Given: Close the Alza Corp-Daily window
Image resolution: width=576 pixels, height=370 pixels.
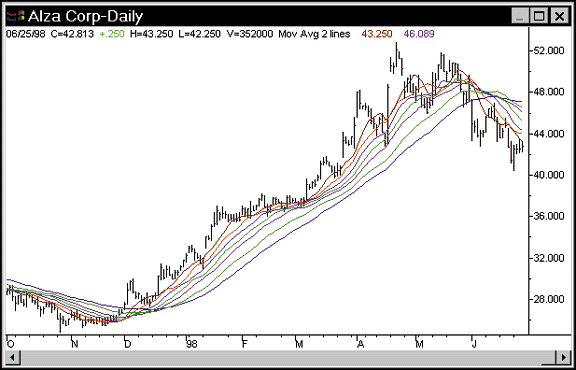Looking at the screenshot, I should tap(559, 16).
